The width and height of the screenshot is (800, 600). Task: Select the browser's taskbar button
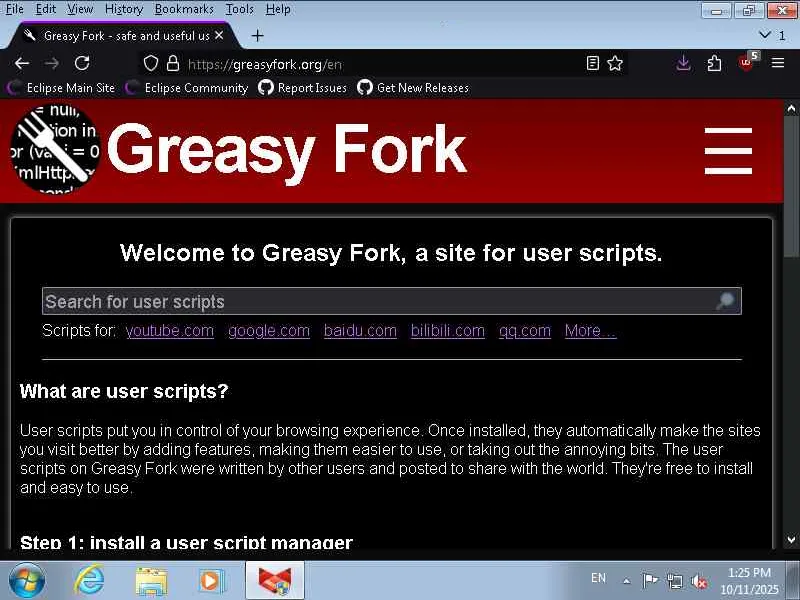click(x=275, y=580)
